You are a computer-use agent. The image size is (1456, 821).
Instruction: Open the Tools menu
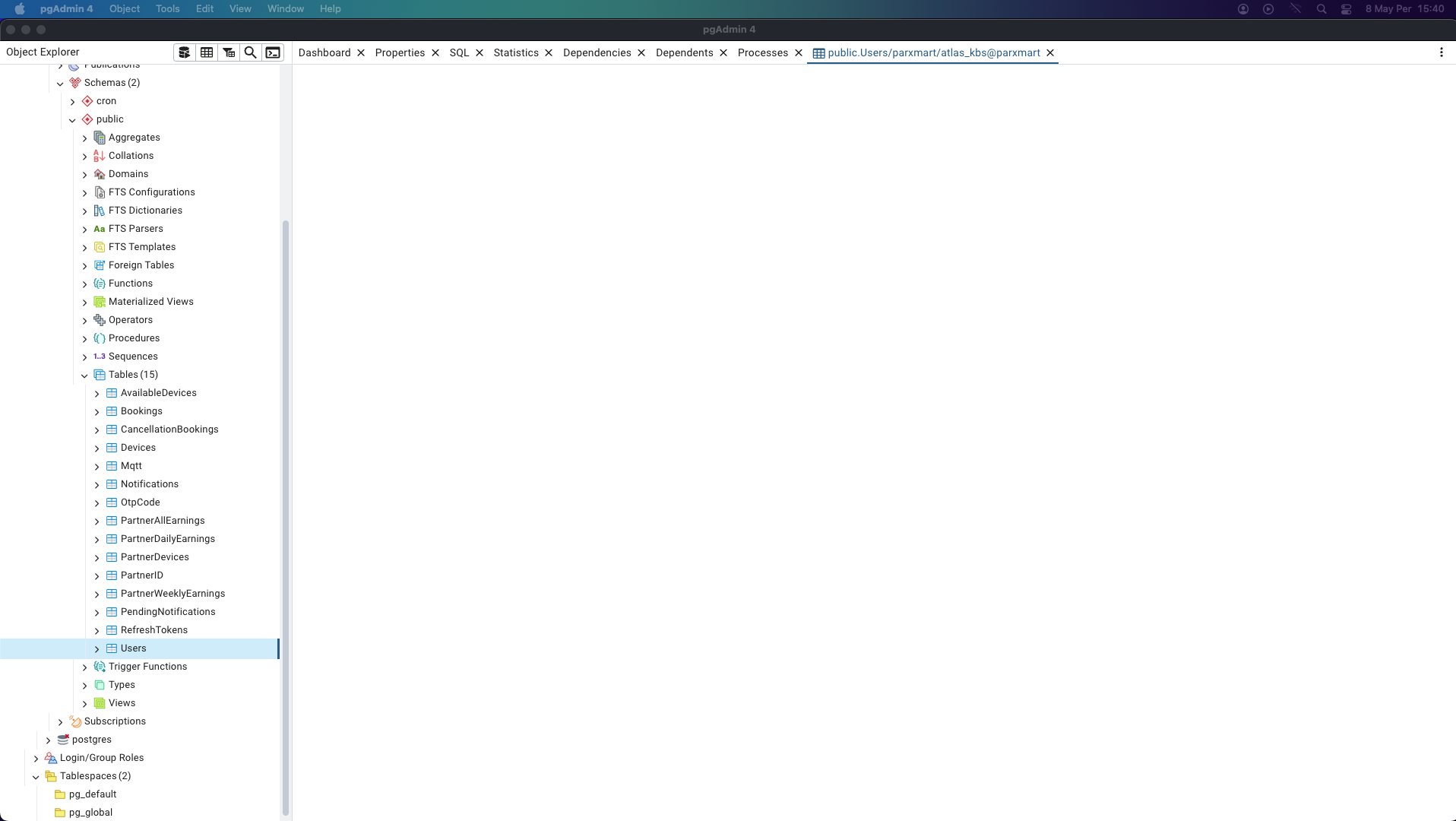pos(167,9)
